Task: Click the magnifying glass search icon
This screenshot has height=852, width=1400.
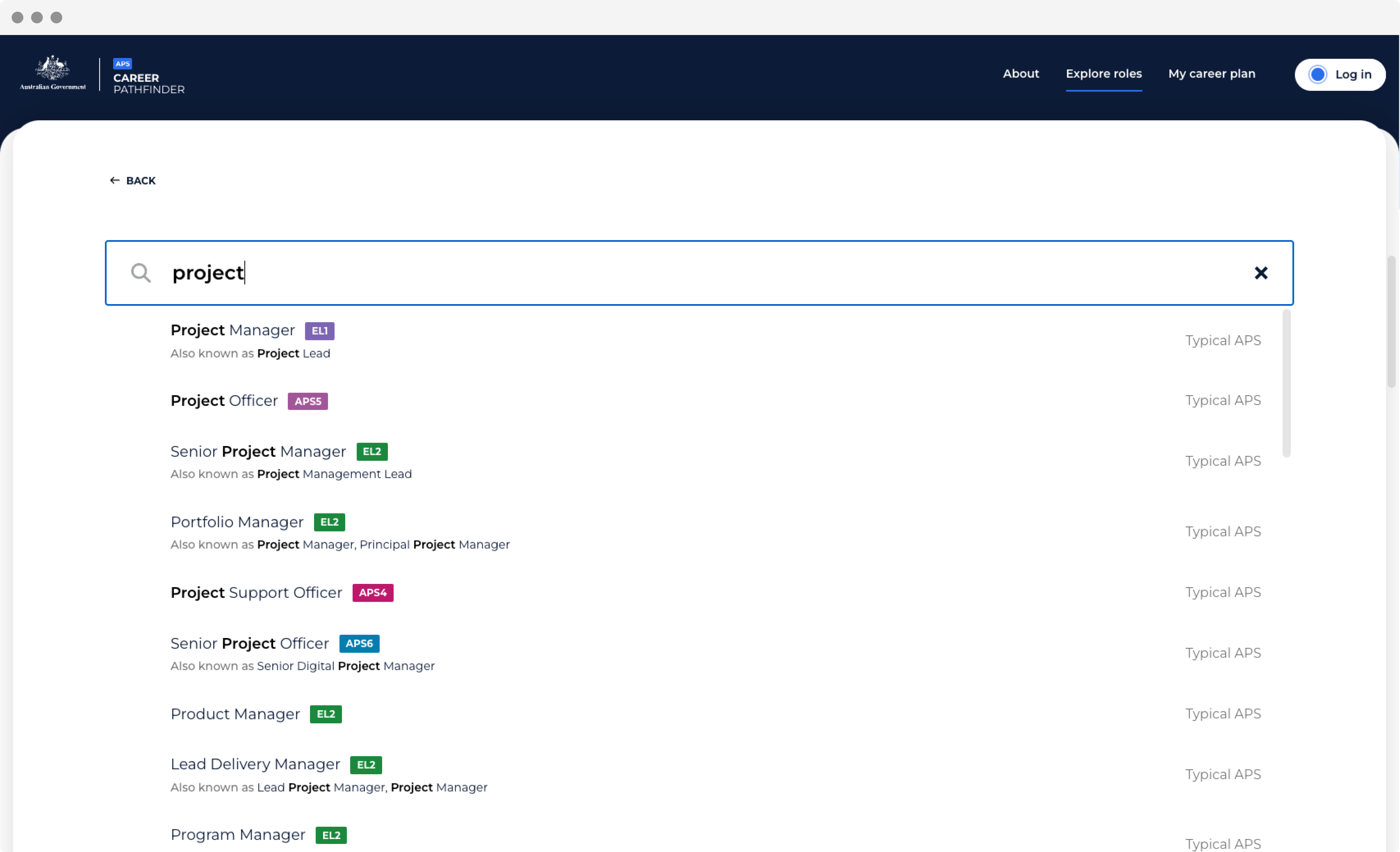Action: tap(140, 273)
